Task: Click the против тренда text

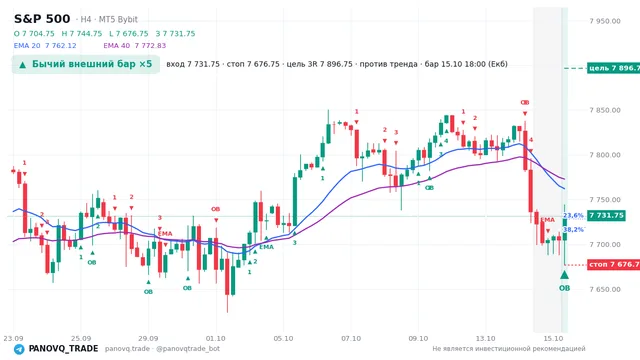Action: tap(389, 64)
